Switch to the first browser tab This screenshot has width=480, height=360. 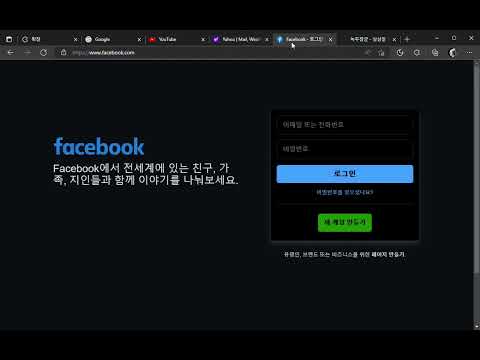click(x=48, y=39)
